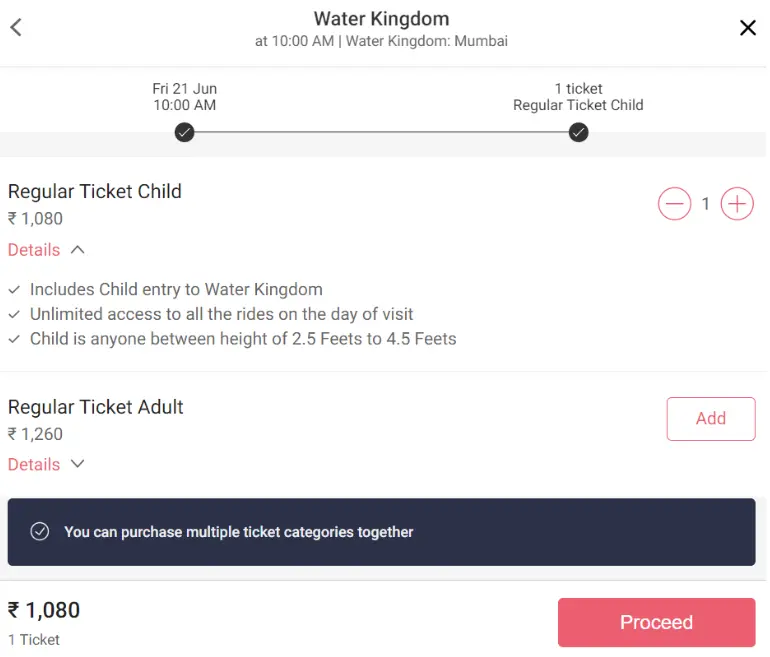Click the ₹ 1,080 total amount
Viewport: 770px width, 657px height.
pos(44,610)
